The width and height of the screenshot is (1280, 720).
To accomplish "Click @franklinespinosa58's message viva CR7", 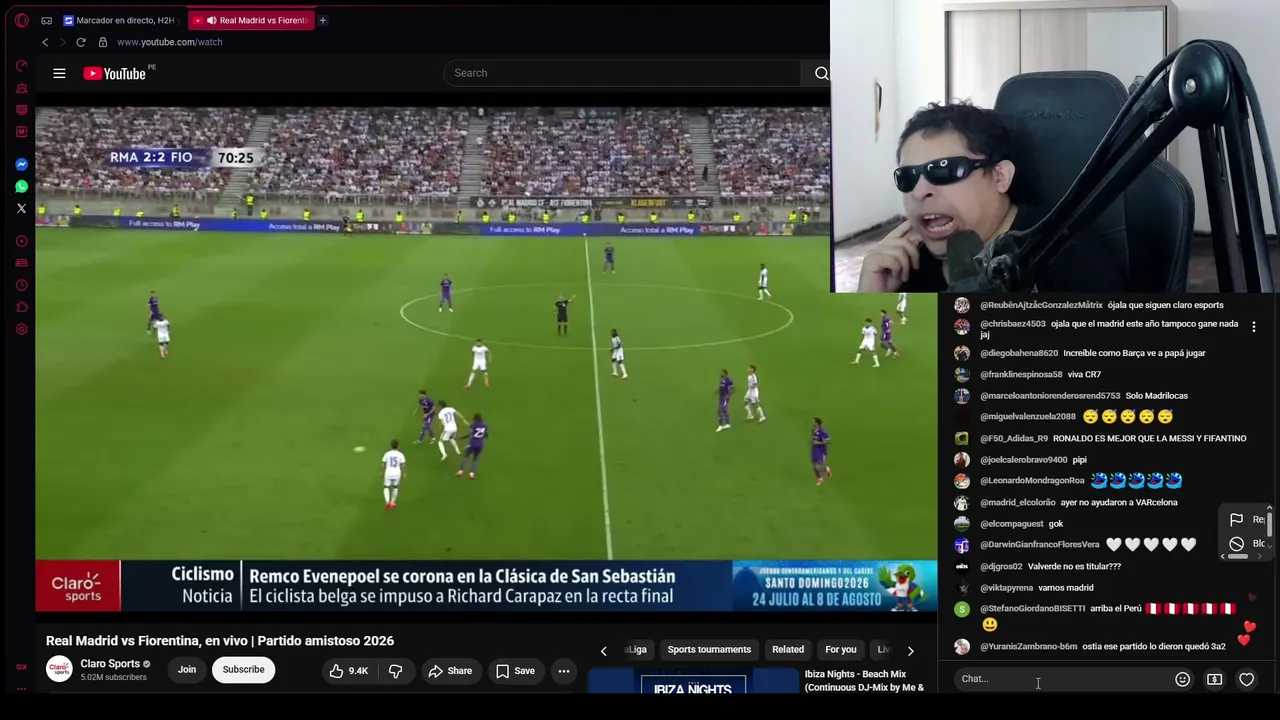I will tap(1084, 375).
